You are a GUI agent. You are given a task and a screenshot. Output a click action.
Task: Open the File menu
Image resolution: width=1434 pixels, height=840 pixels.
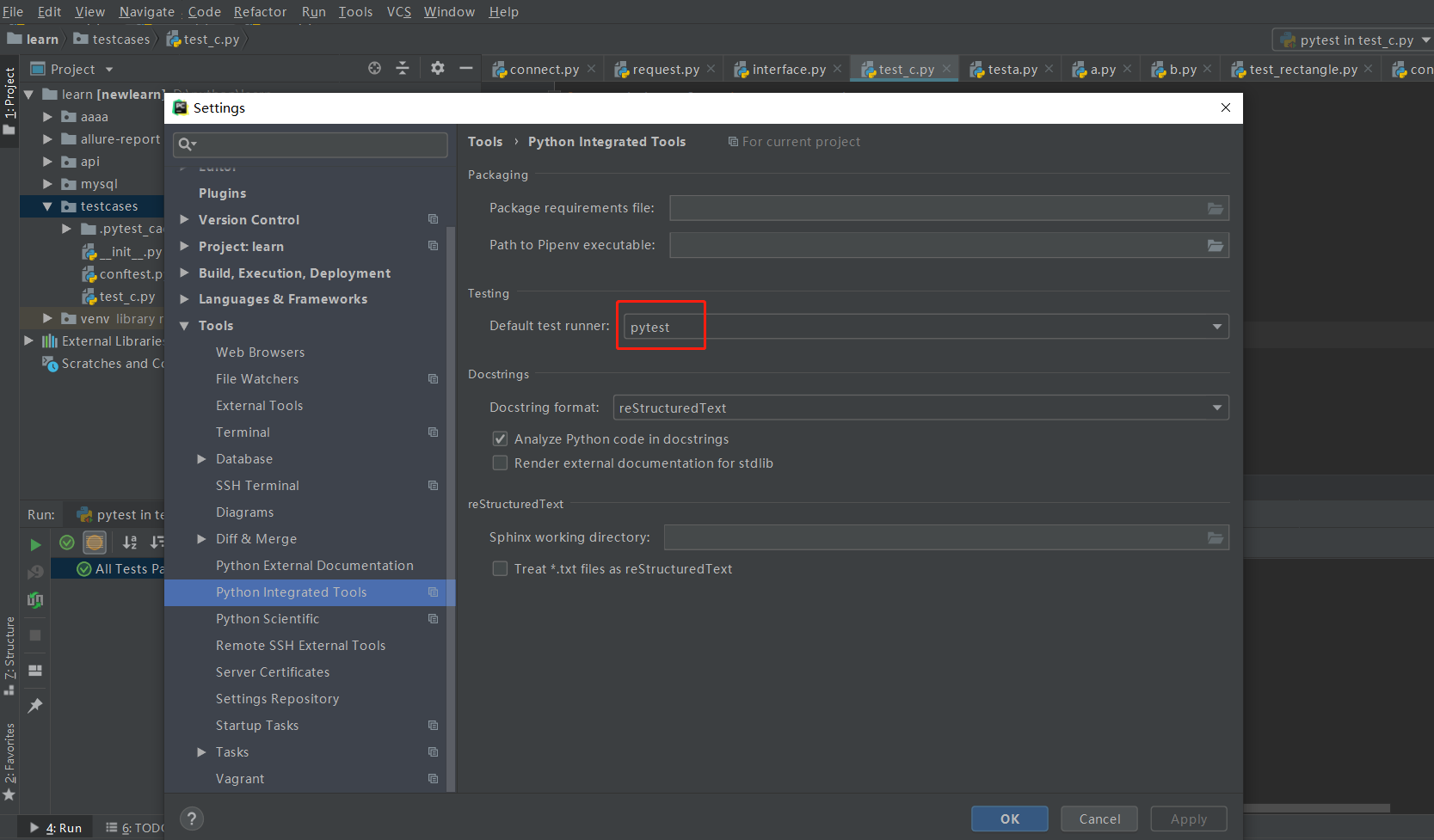13,12
